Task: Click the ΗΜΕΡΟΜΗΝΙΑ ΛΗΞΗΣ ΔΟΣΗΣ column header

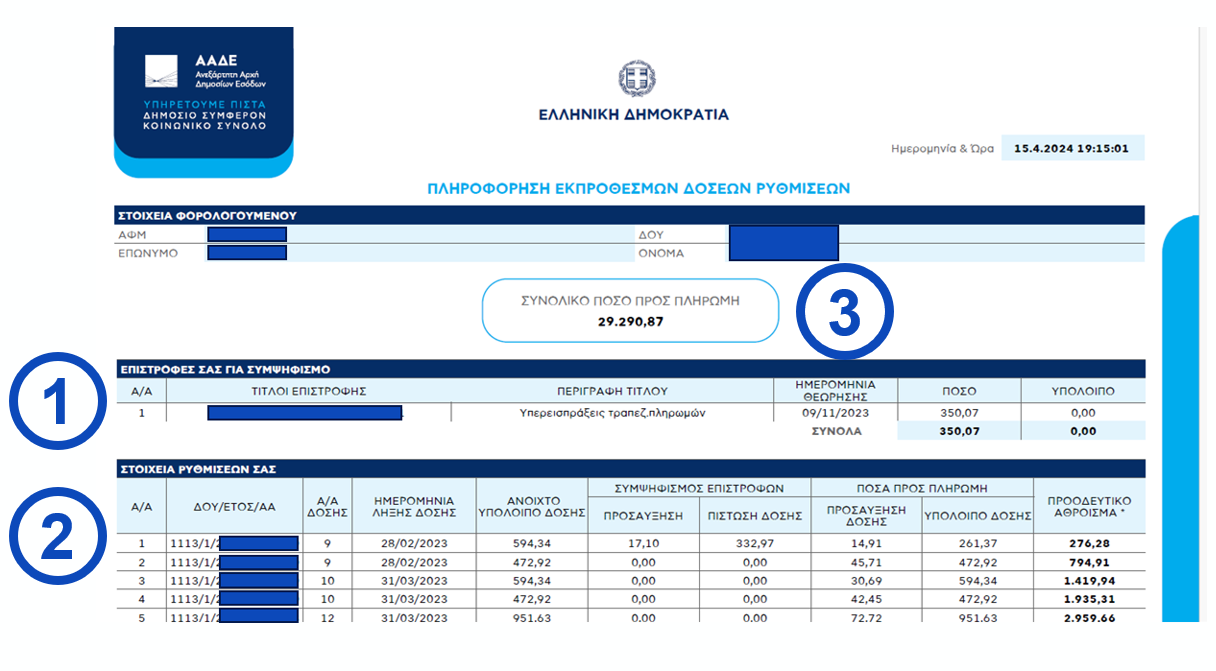Action: (414, 507)
